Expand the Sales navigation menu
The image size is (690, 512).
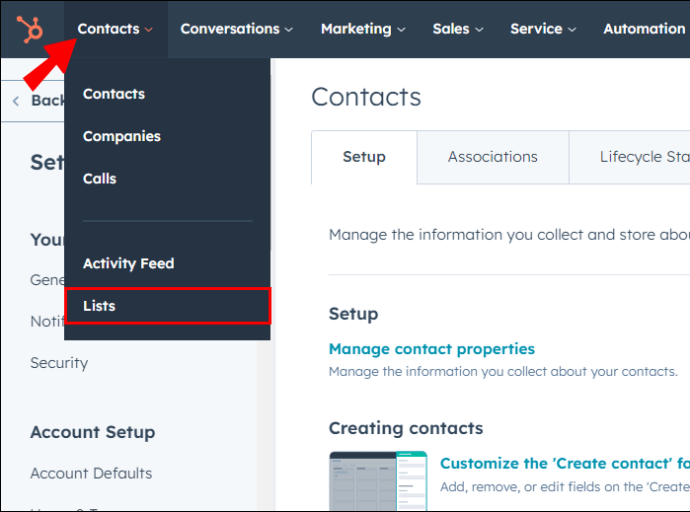point(458,29)
